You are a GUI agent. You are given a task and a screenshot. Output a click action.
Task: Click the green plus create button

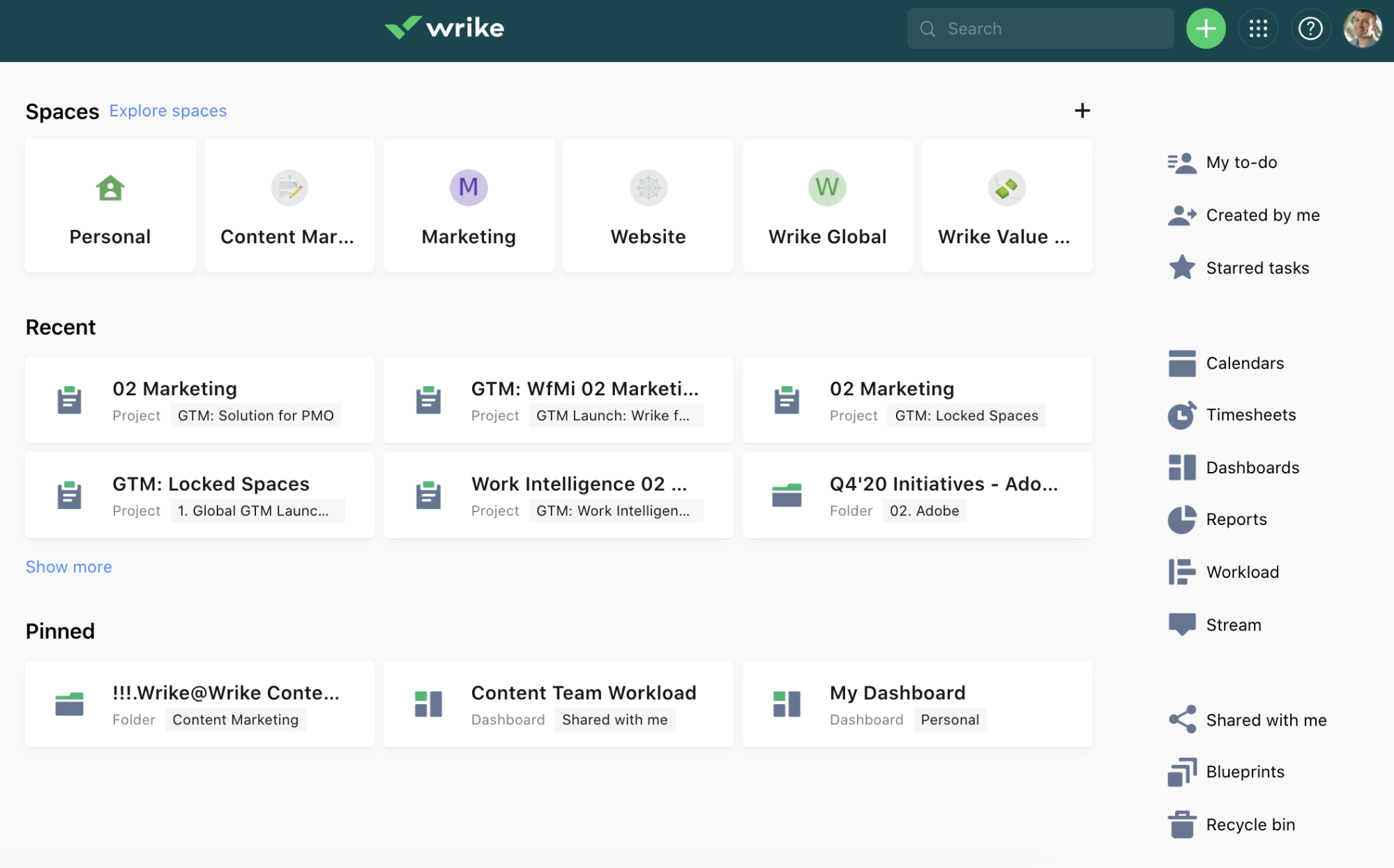[1206, 29]
